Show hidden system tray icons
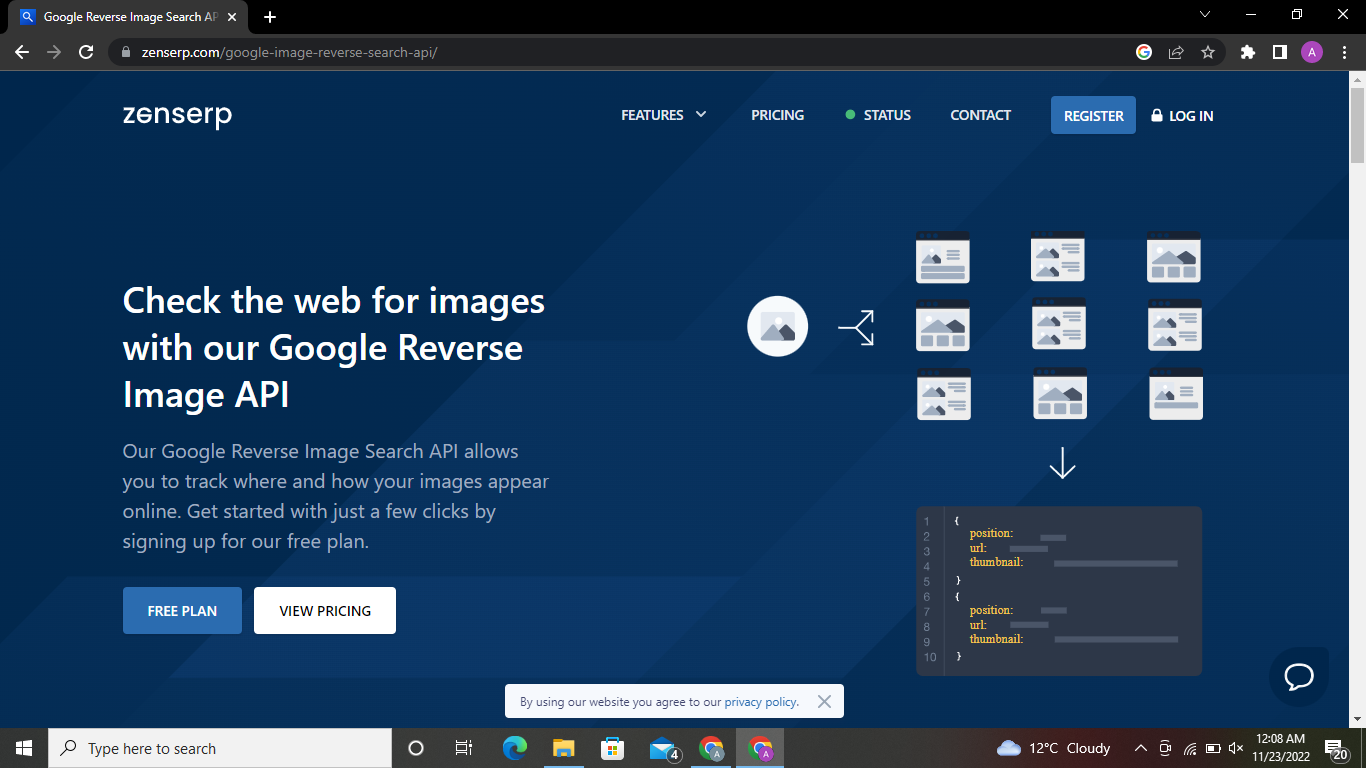This screenshot has width=1366, height=768. [1140, 748]
